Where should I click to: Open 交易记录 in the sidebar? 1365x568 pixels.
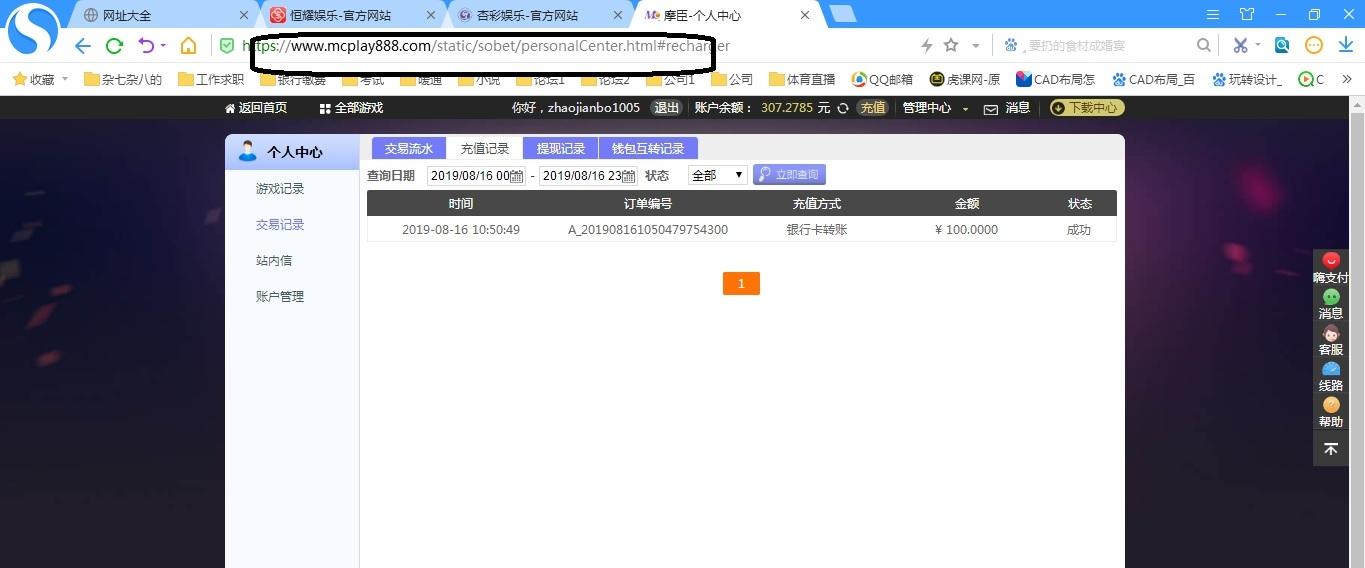[280, 225]
